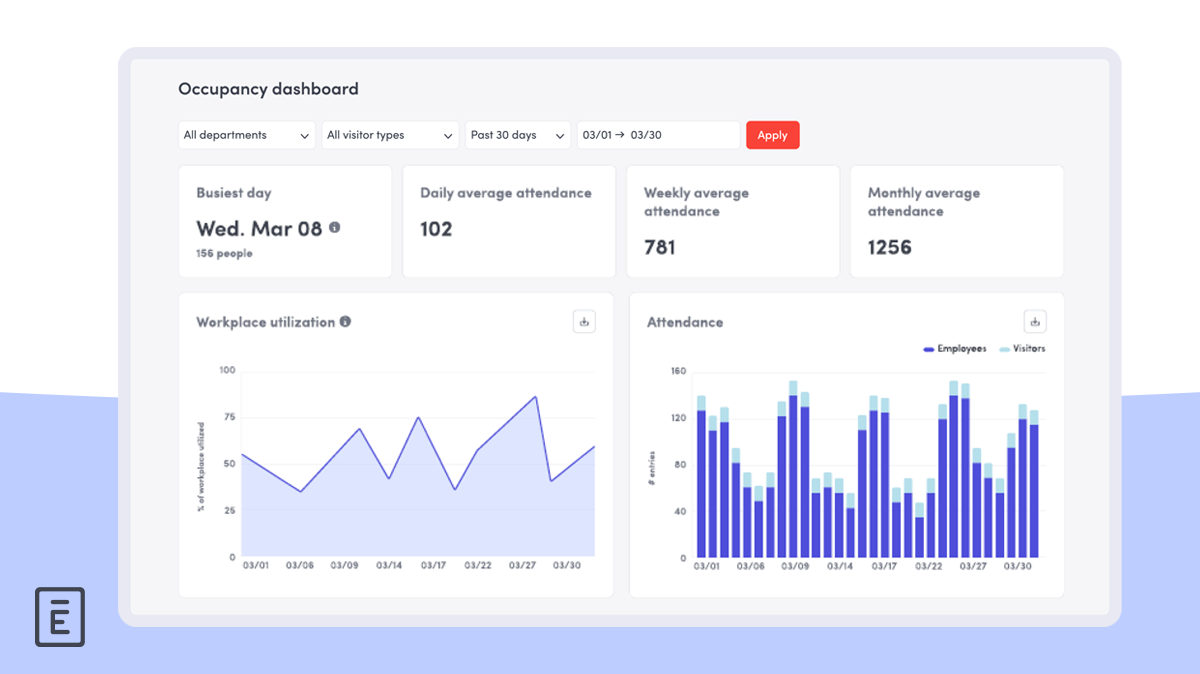Click the company logo in the bottom-left corner

[x=59, y=617]
